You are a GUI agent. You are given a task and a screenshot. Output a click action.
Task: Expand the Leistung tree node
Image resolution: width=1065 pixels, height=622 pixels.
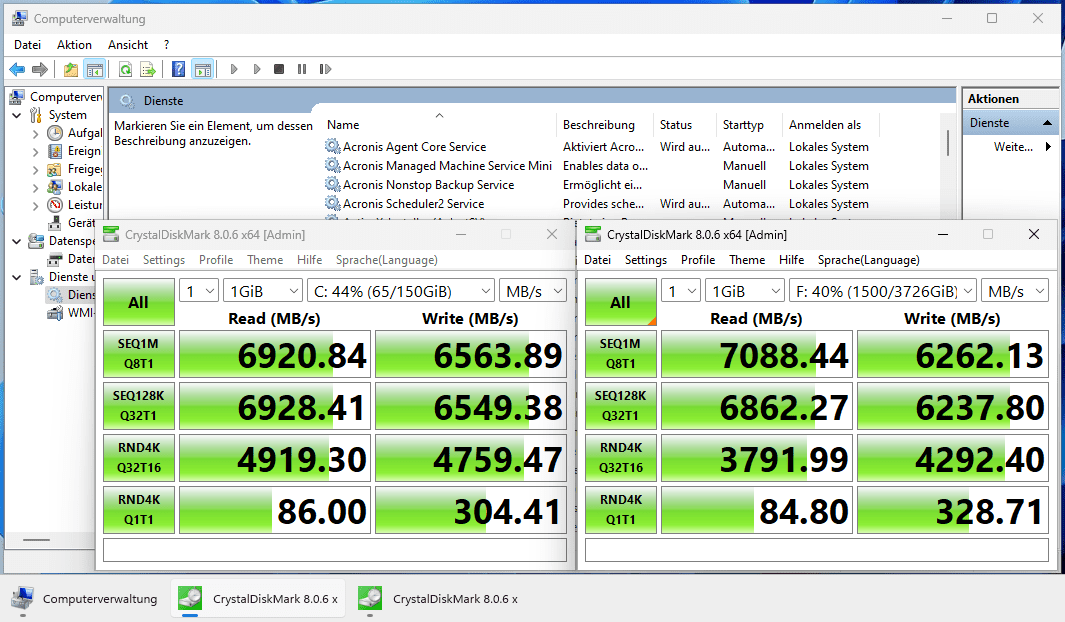(35, 205)
